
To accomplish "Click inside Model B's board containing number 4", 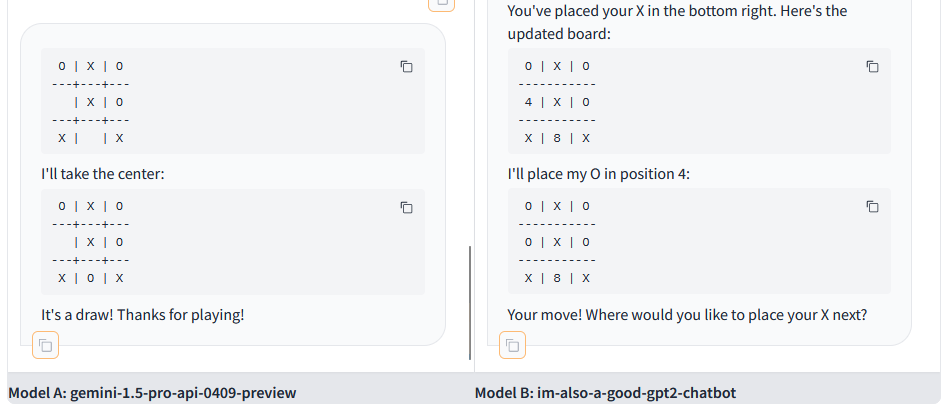I will 699,101.
